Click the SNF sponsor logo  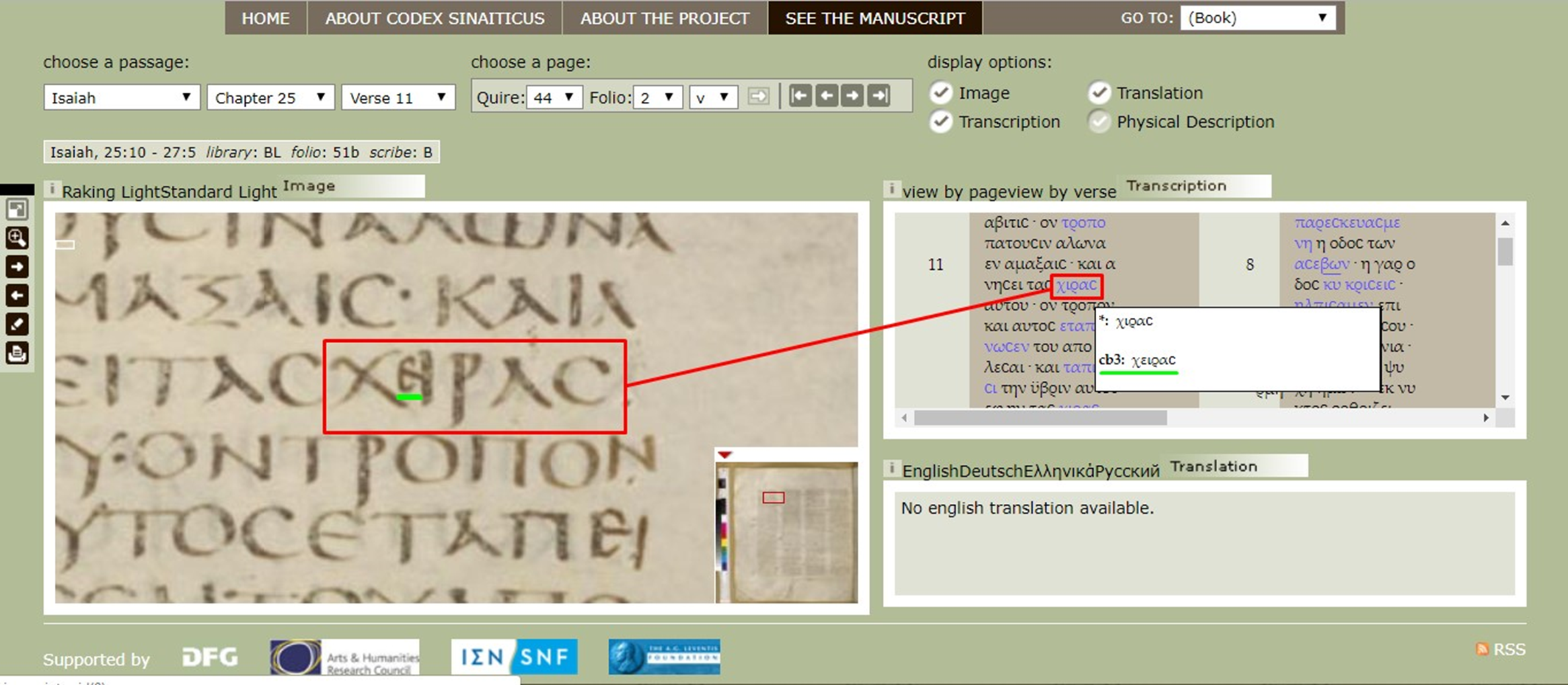click(x=514, y=657)
